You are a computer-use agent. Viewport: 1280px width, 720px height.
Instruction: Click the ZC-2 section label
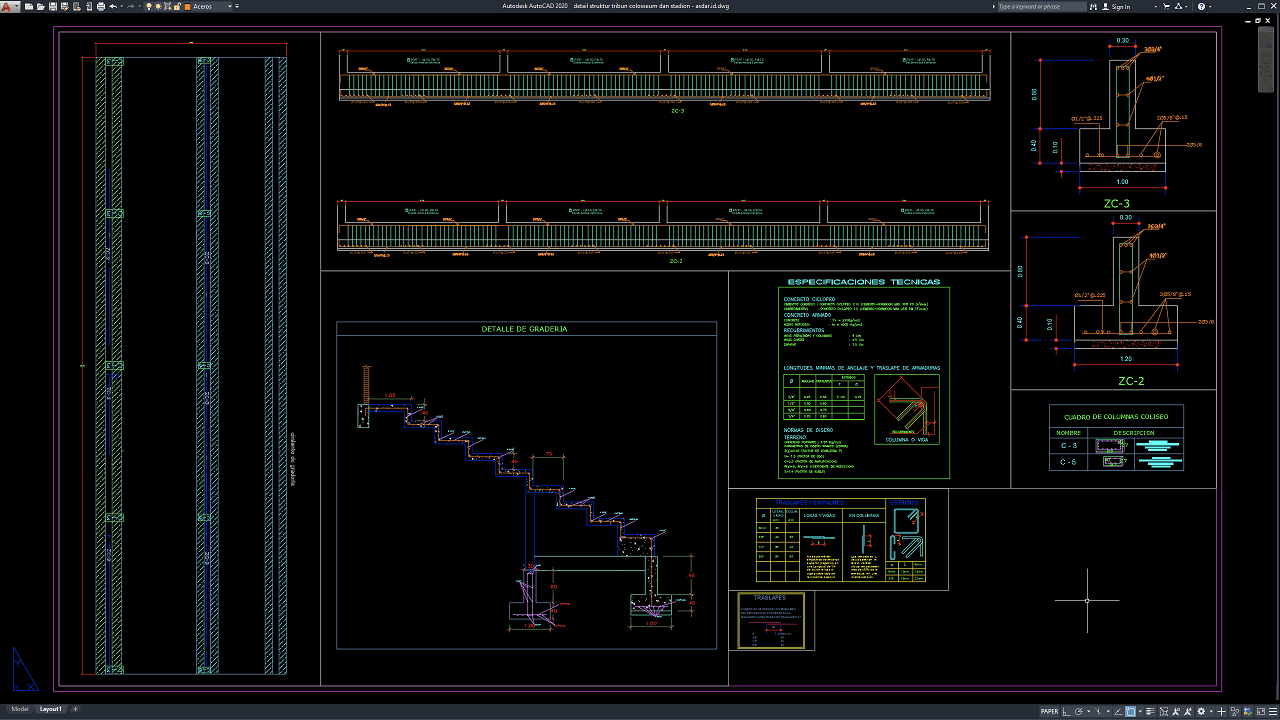1131,381
